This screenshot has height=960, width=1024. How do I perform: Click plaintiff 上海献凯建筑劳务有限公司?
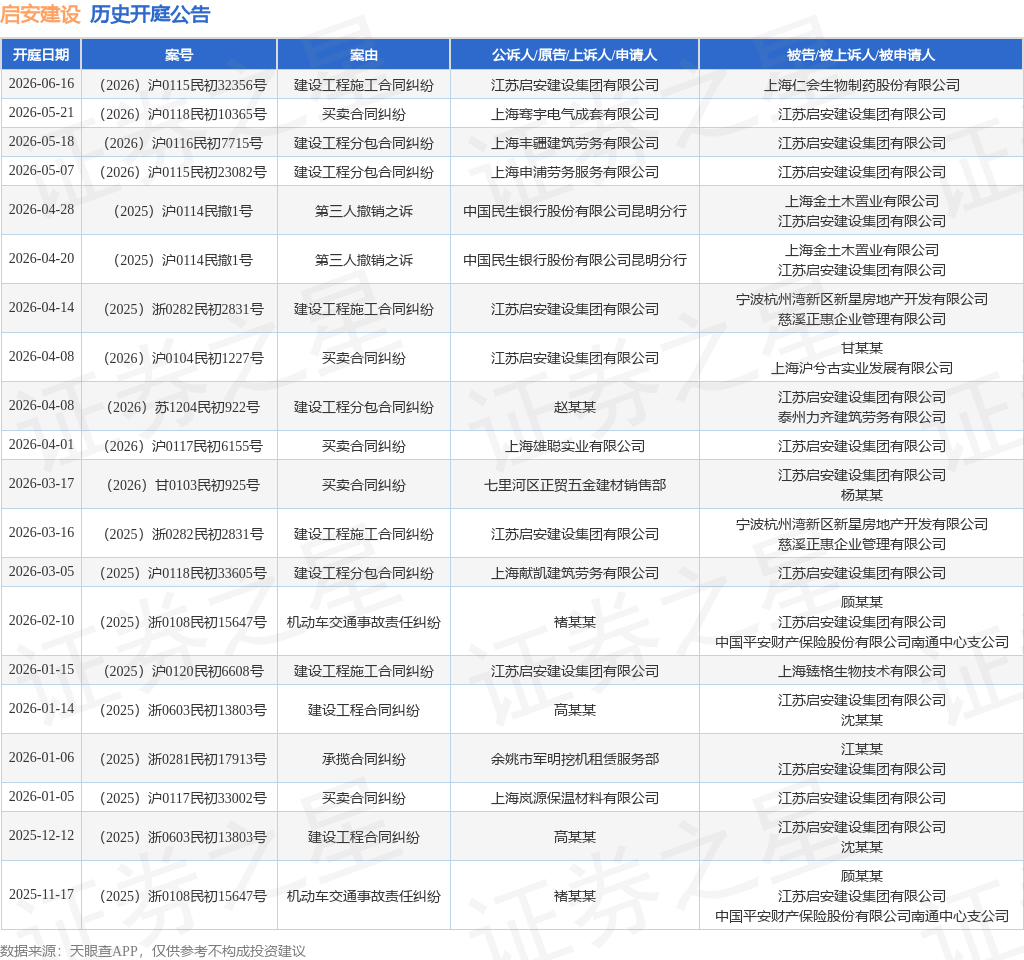coord(575,573)
